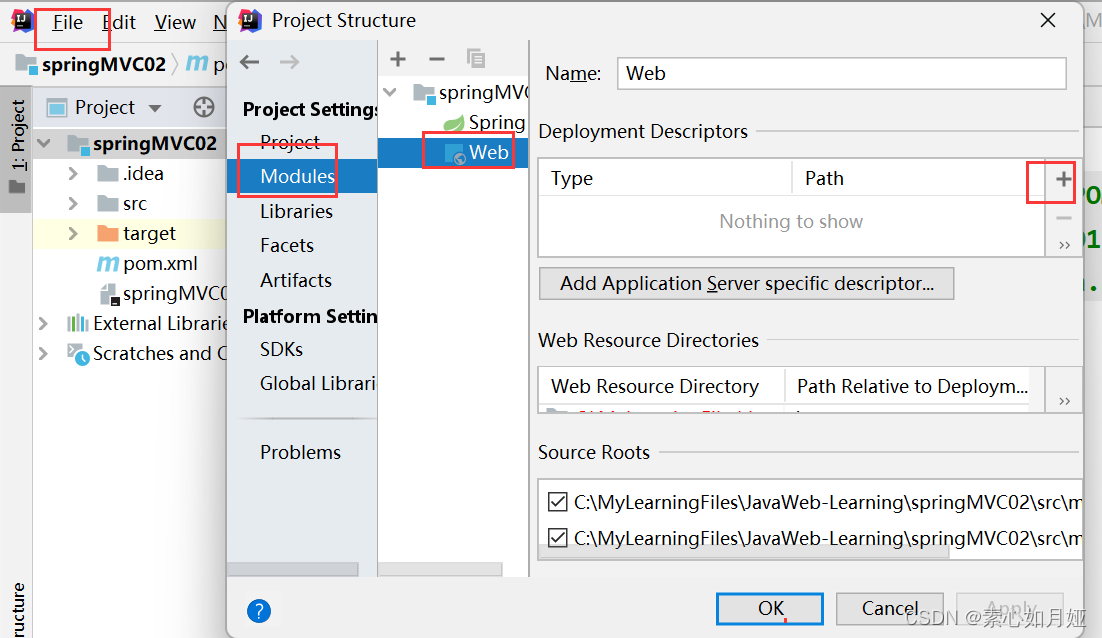Image resolution: width=1102 pixels, height=638 pixels.
Task: Select the Web facet in module tree
Action: [x=488, y=152]
